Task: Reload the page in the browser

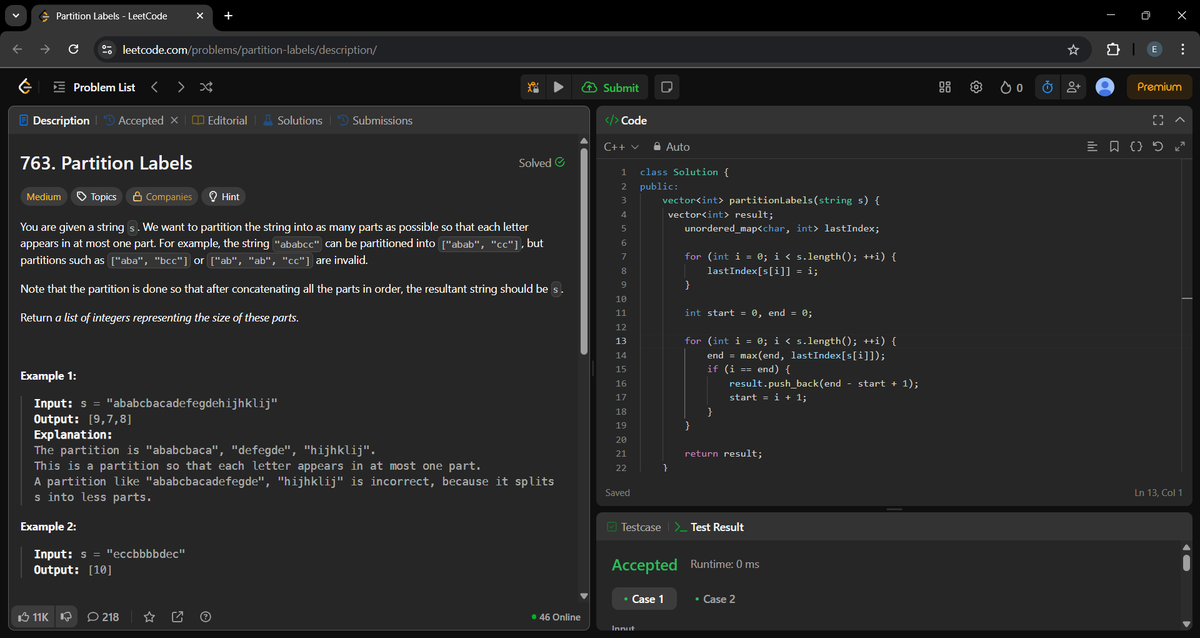Action: pos(73,50)
